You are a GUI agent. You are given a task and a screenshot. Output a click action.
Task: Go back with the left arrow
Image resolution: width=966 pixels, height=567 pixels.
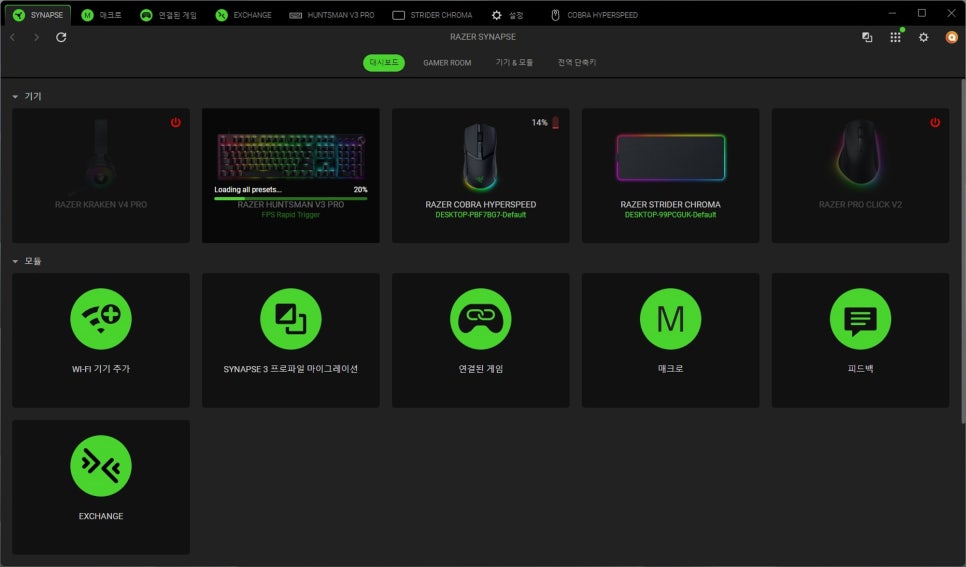coord(12,37)
